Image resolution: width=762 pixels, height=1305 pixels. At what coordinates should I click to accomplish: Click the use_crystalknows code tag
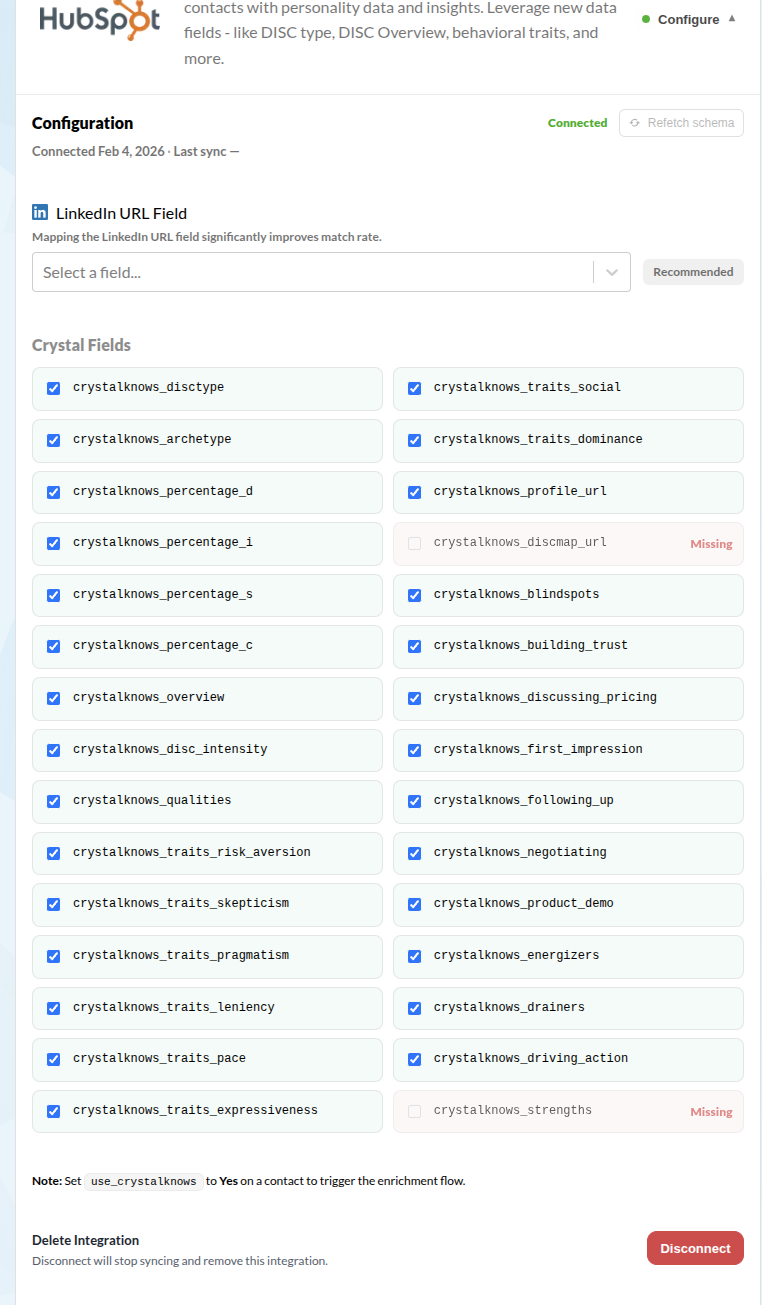point(143,1181)
